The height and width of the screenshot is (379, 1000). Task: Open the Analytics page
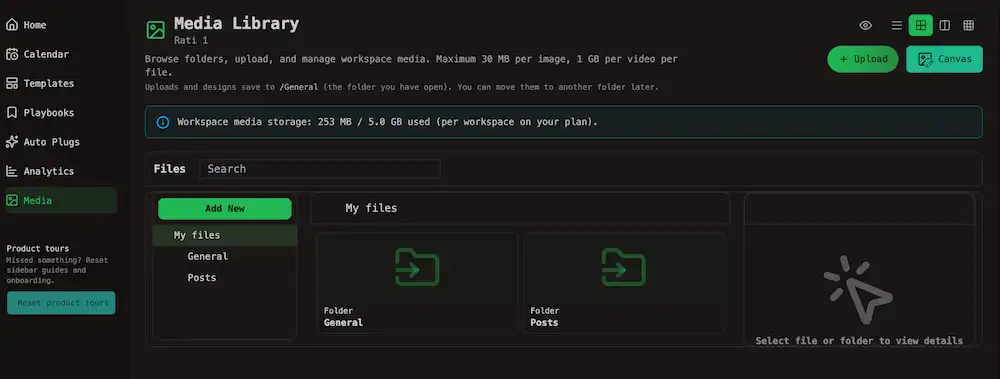click(61, 171)
